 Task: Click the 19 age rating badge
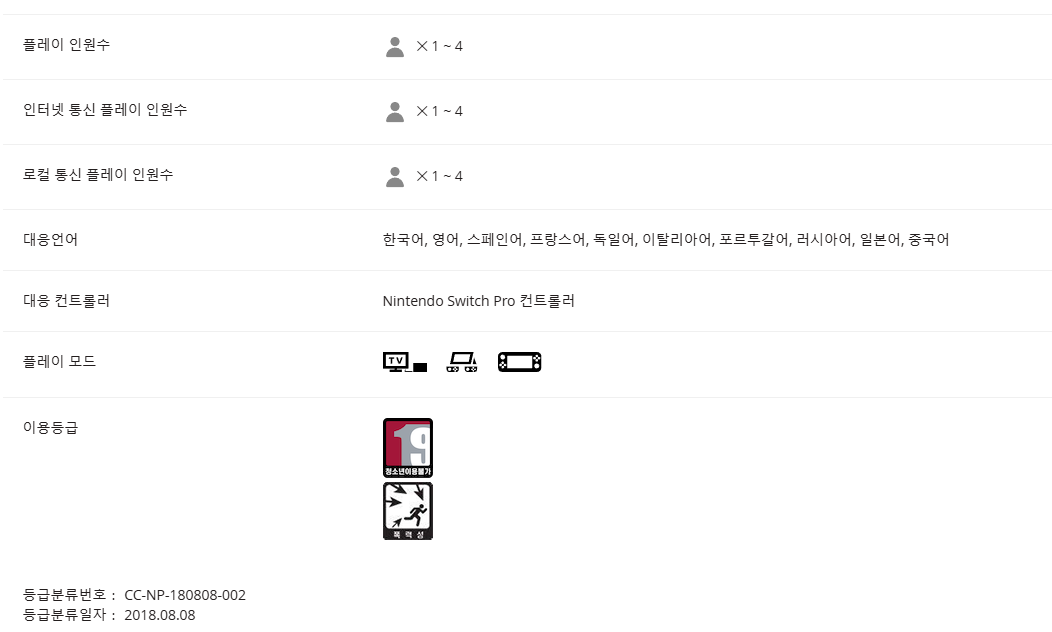408,447
